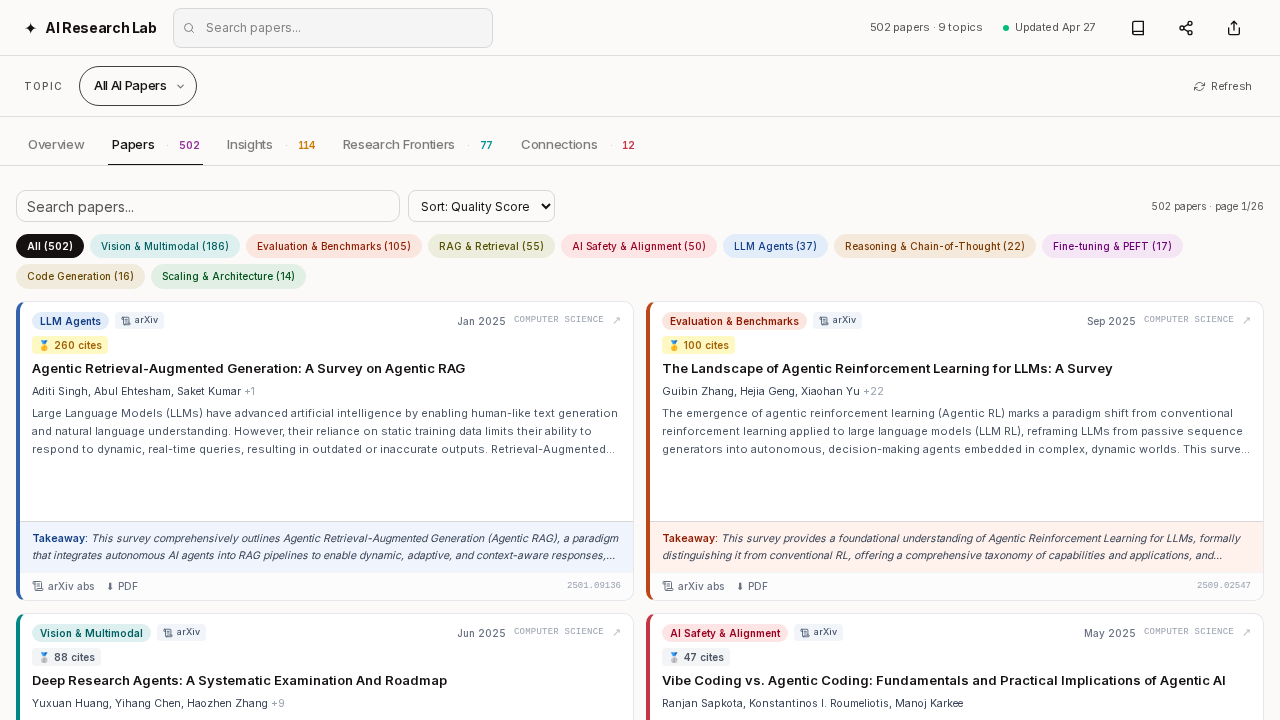Toggle Vision & Multimodal (186) filter chip
The image size is (1280, 720).
point(165,246)
